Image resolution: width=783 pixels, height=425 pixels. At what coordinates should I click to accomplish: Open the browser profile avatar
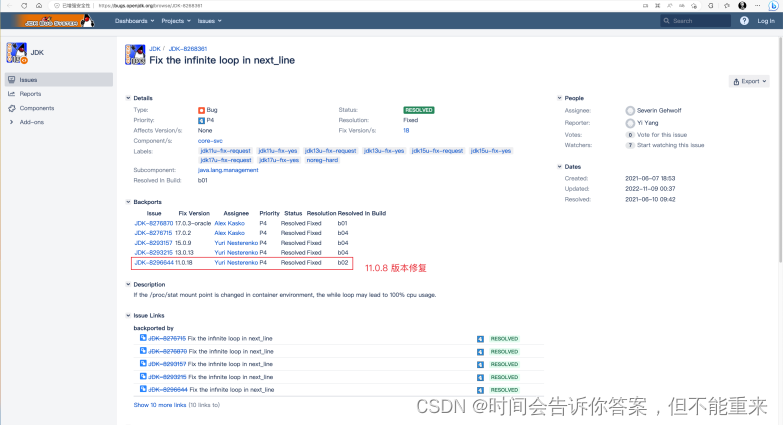pos(742,5)
